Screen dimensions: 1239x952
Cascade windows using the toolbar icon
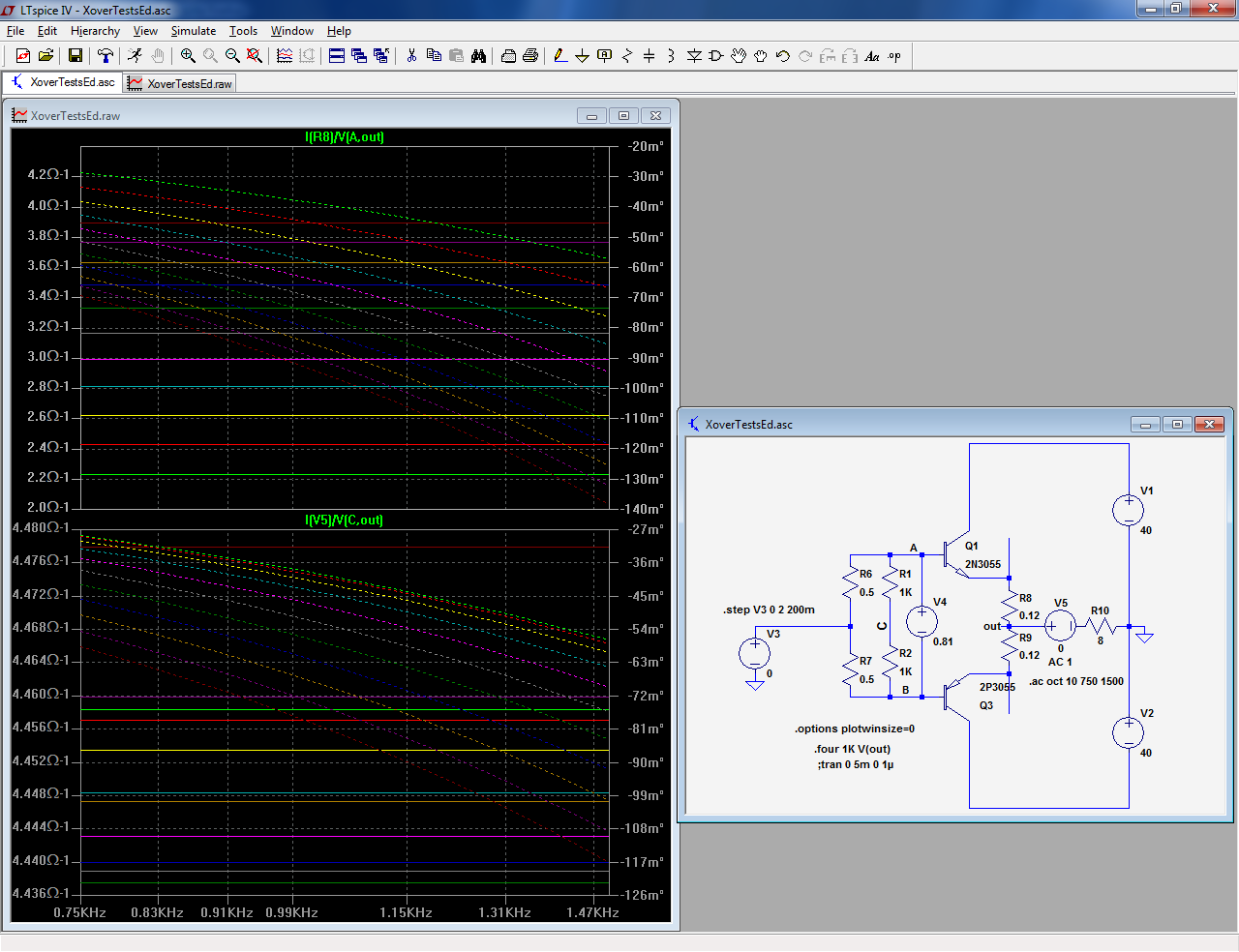[x=359, y=56]
